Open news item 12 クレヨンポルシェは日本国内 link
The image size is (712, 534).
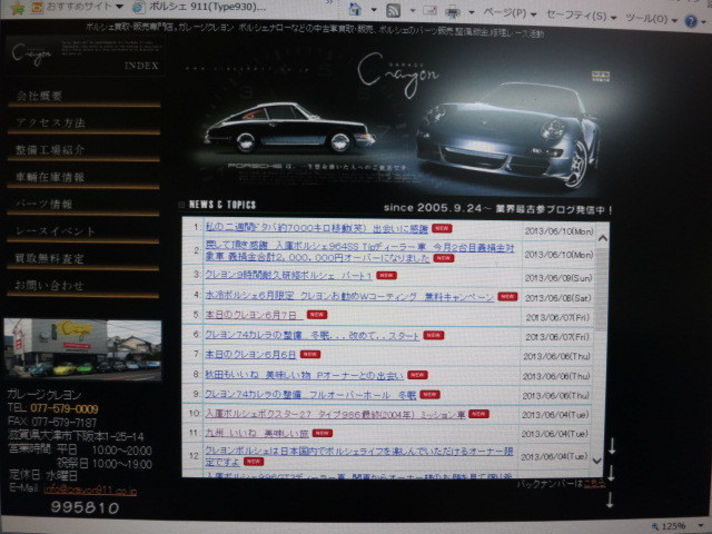359,456
